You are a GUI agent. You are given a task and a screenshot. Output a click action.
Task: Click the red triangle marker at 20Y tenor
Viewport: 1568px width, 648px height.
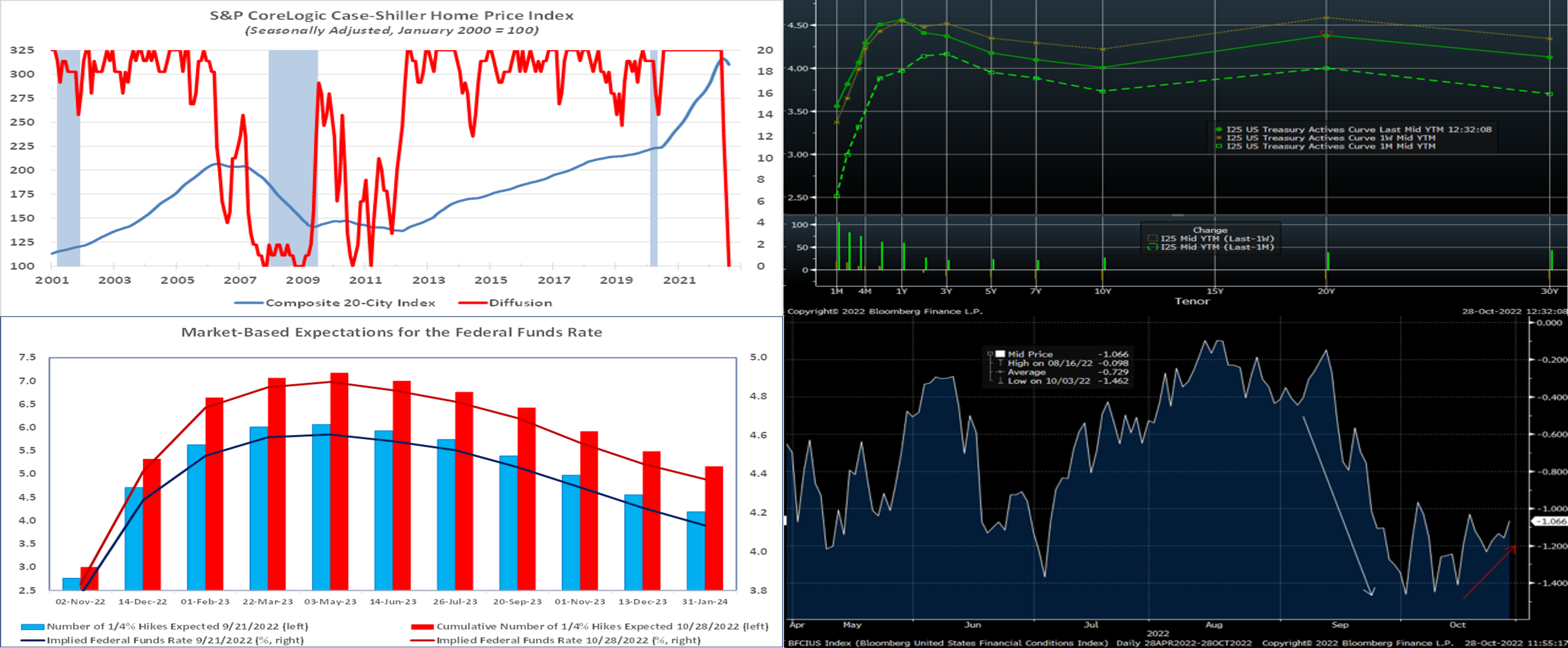pyautogui.click(x=1326, y=34)
